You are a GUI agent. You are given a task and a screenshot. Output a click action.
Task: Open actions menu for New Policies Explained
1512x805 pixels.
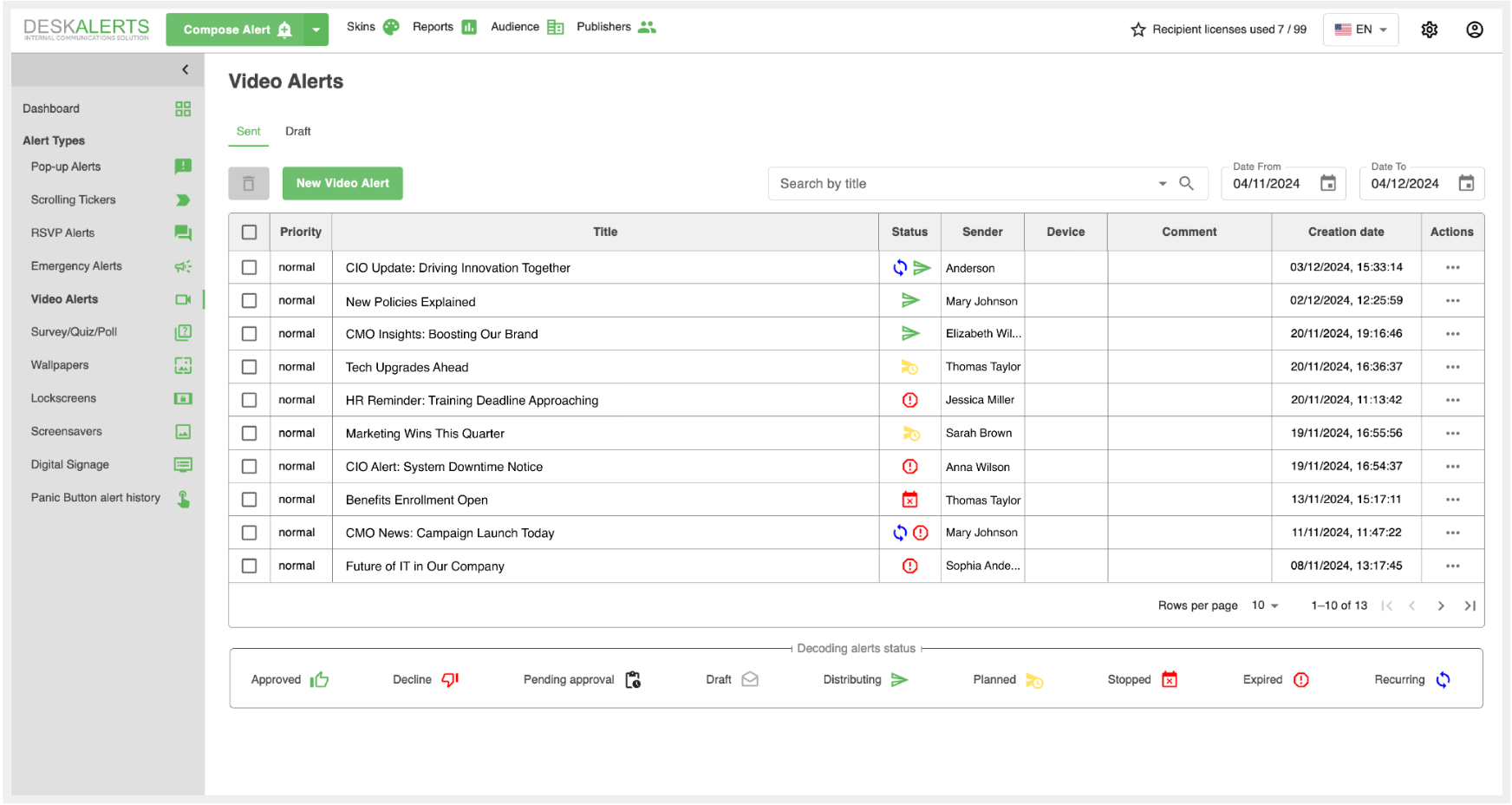point(1452,301)
